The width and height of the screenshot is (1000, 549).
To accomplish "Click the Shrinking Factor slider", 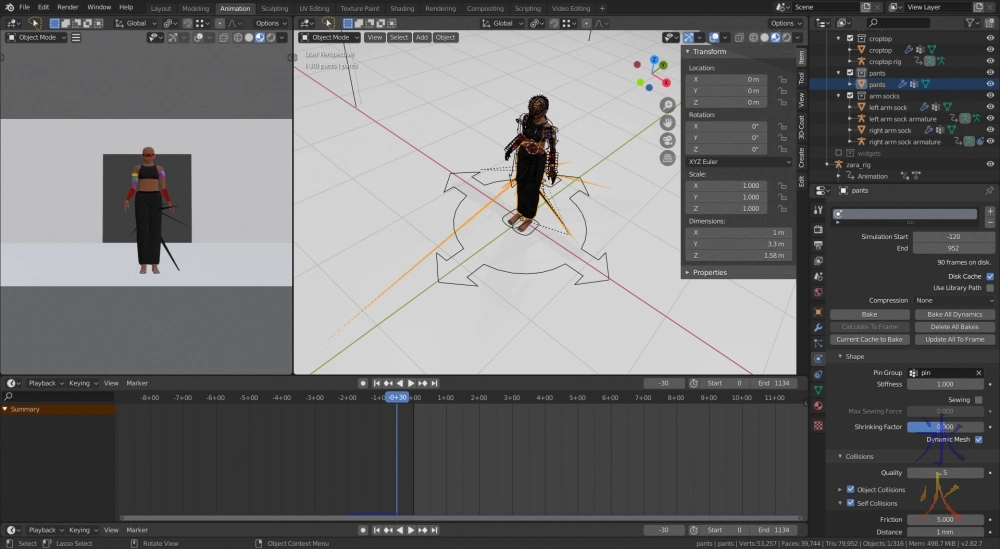I will point(945,427).
